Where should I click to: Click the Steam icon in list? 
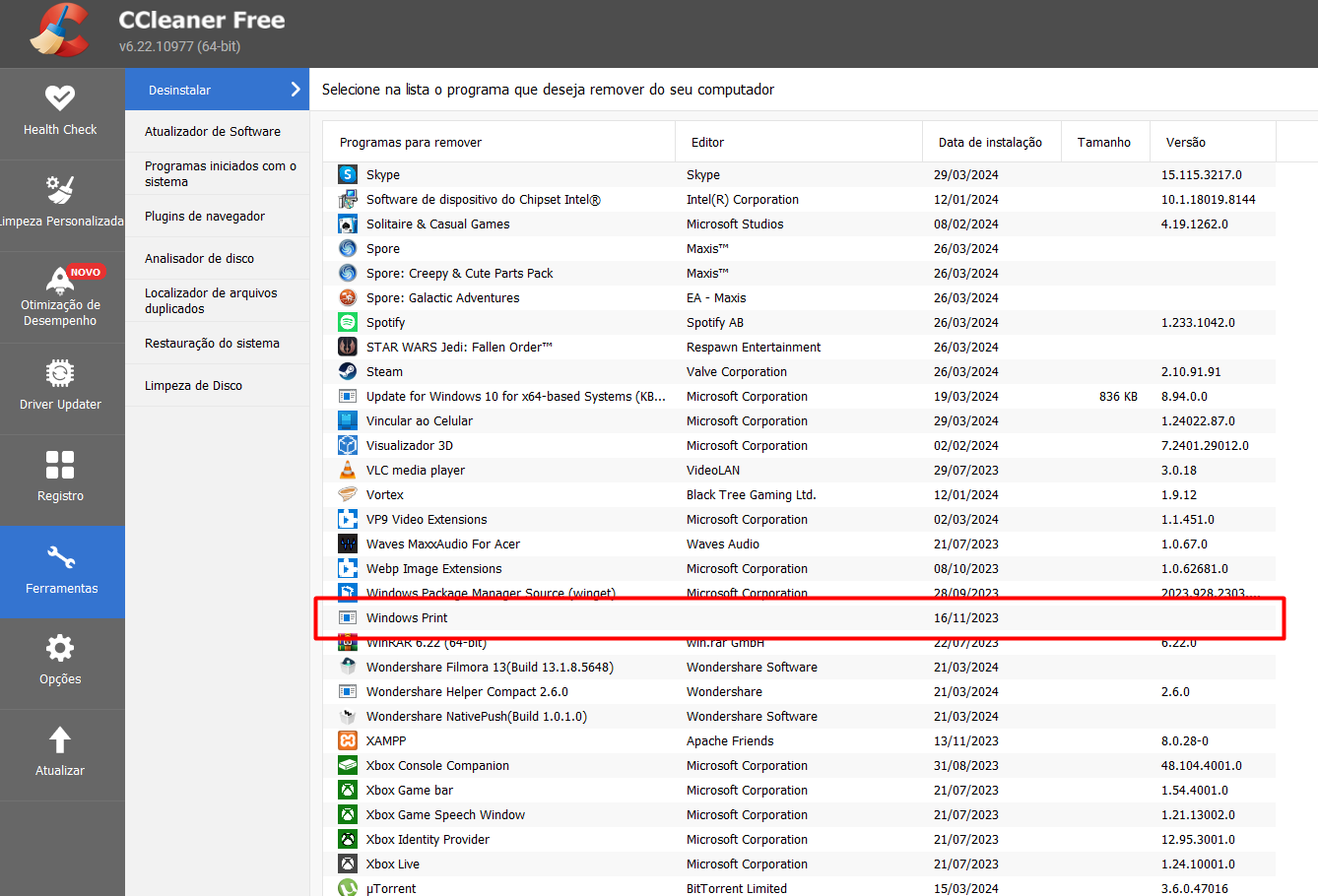click(348, 371)
